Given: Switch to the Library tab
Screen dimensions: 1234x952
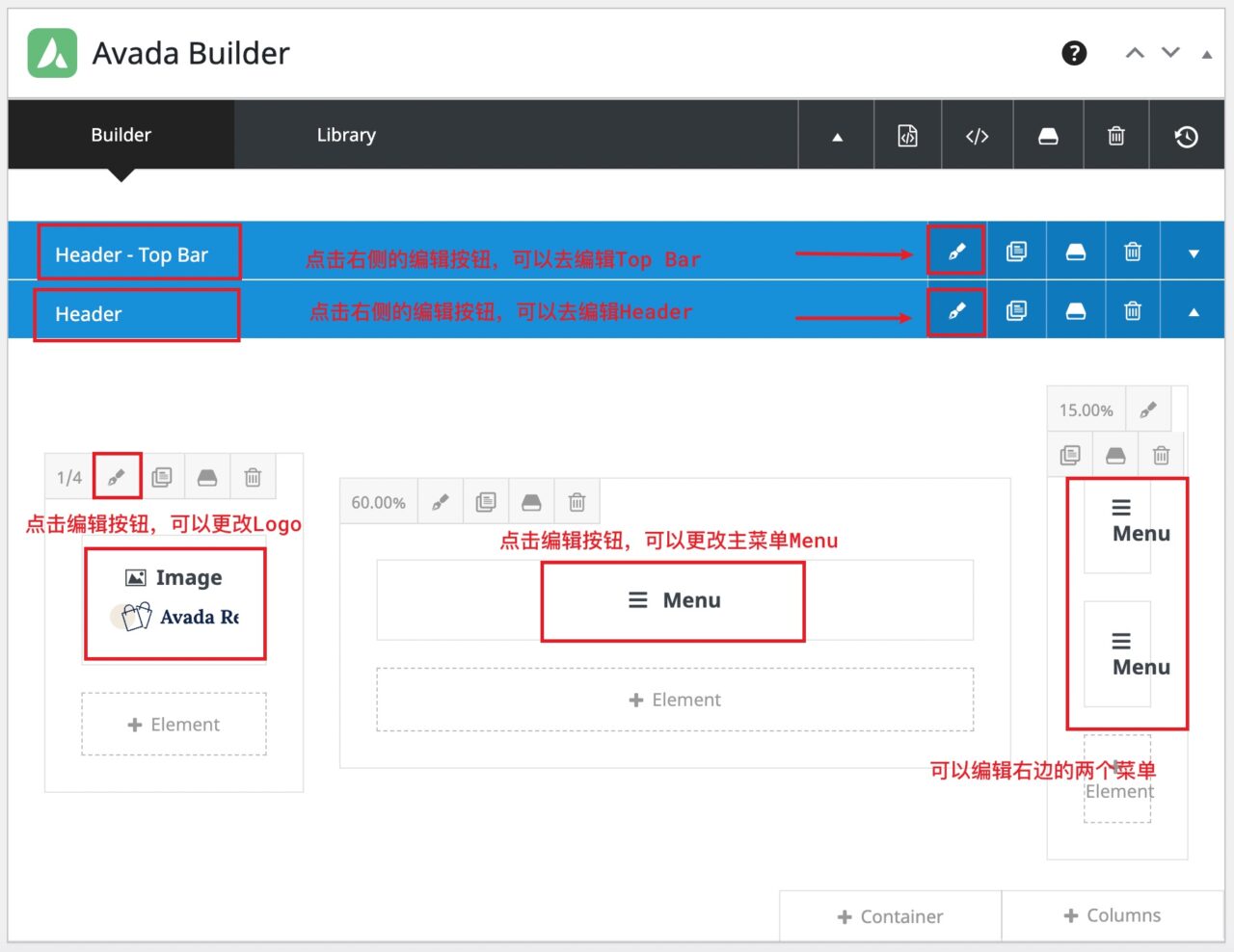Looking at the screenshot, I should click(x=346, y=135).
